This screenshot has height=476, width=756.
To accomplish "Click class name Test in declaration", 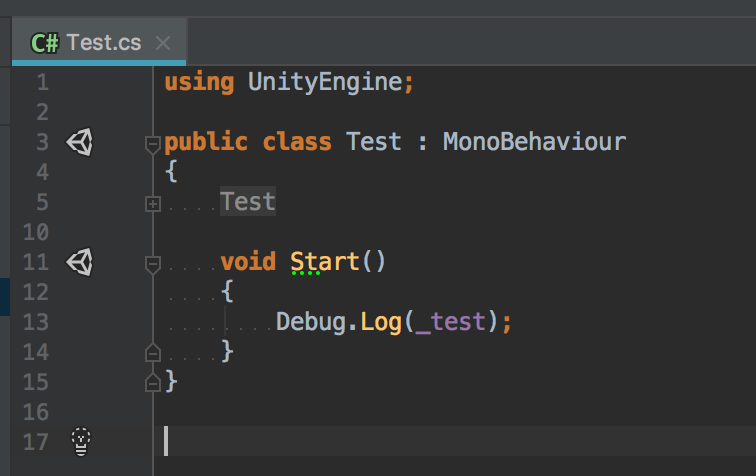I will coord(373,142).
